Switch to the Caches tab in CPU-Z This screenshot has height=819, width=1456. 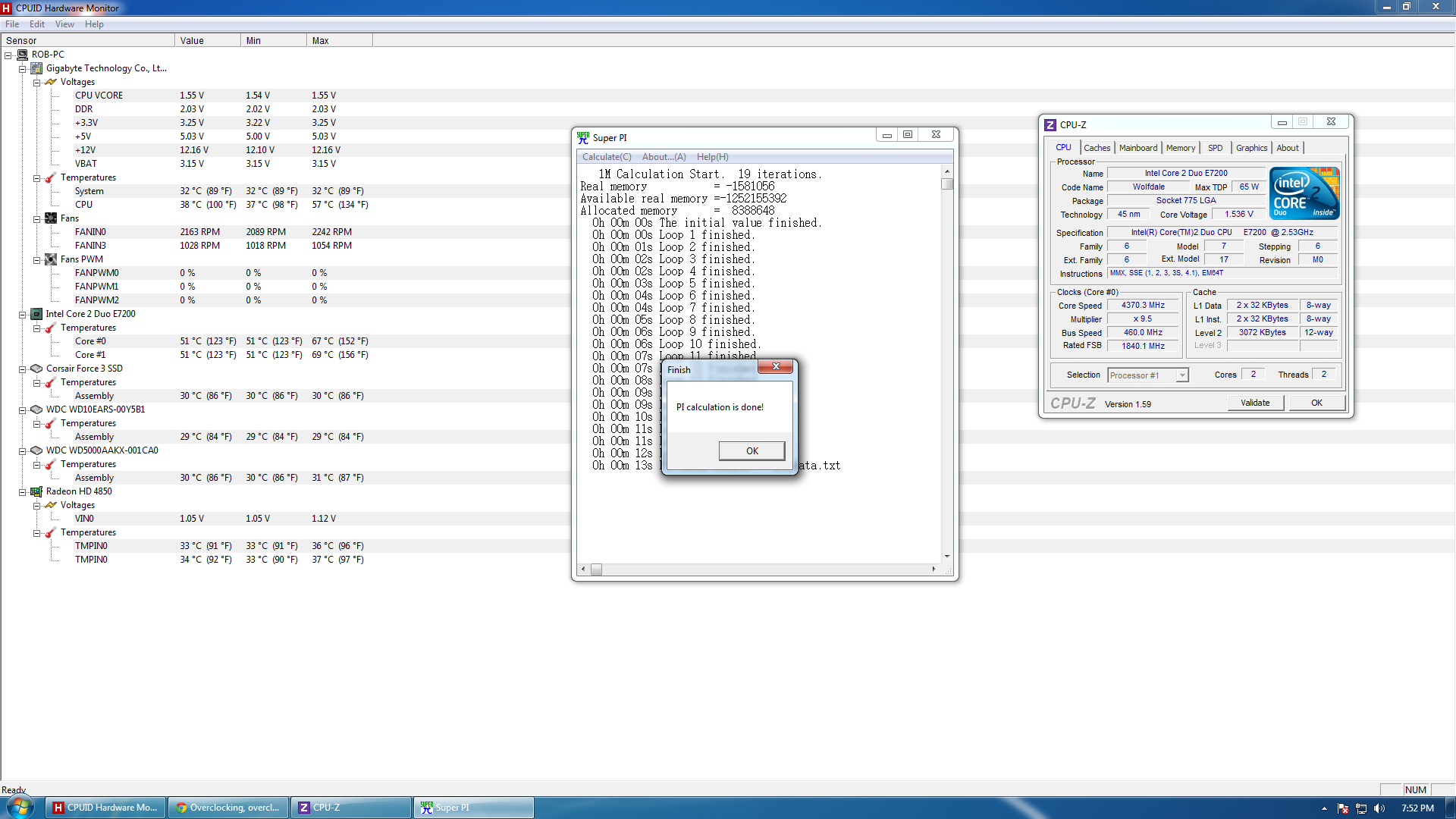(x=1097, y=148)
